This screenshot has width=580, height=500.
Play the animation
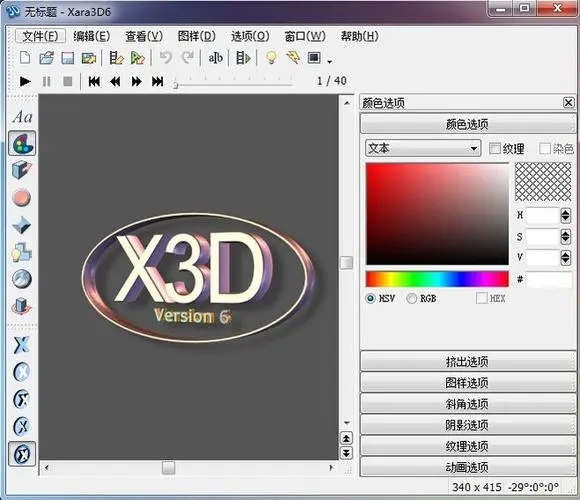click(x=25, y=81)
